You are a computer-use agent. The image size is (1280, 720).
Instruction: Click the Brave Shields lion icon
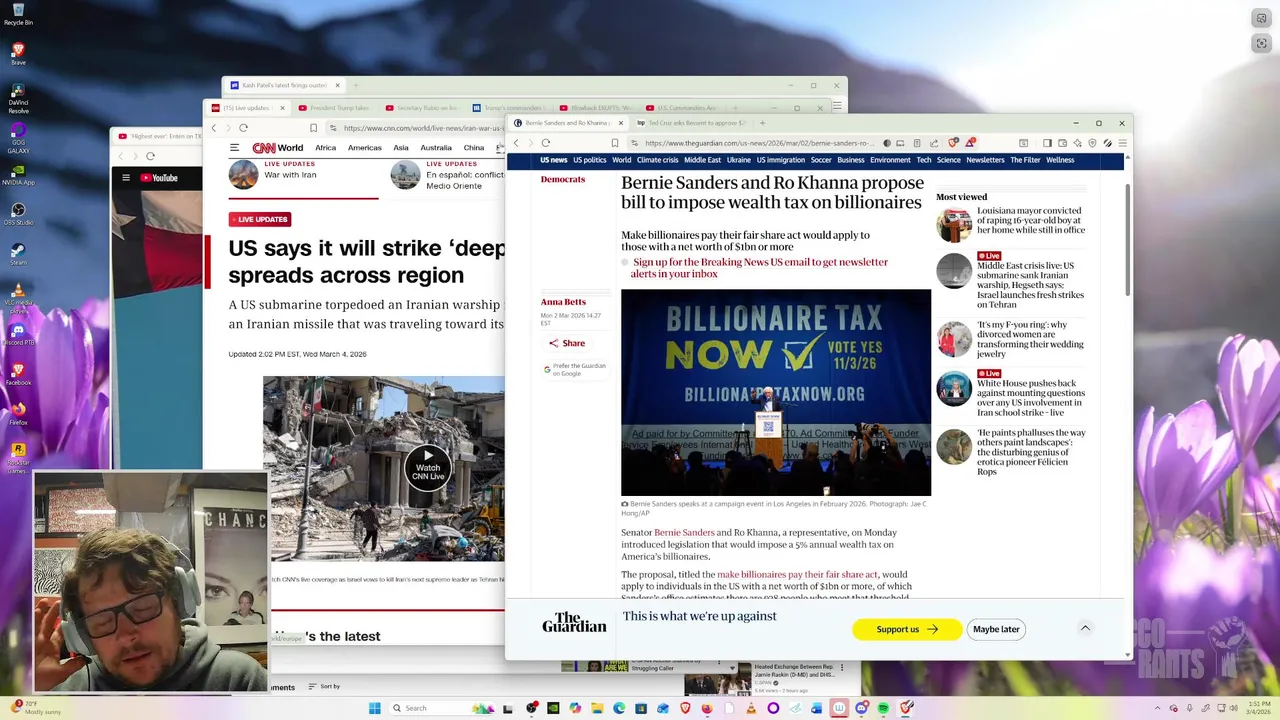pos(953,143)
